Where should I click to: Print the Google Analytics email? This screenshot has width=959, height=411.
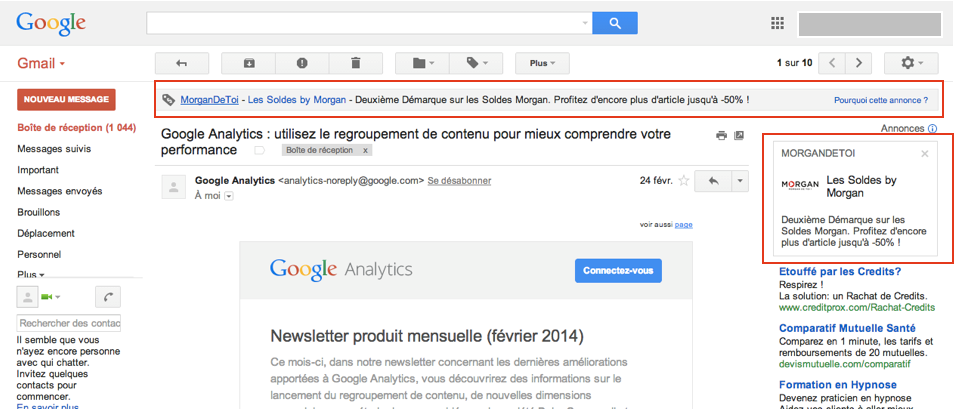click(x=722, y=135)
